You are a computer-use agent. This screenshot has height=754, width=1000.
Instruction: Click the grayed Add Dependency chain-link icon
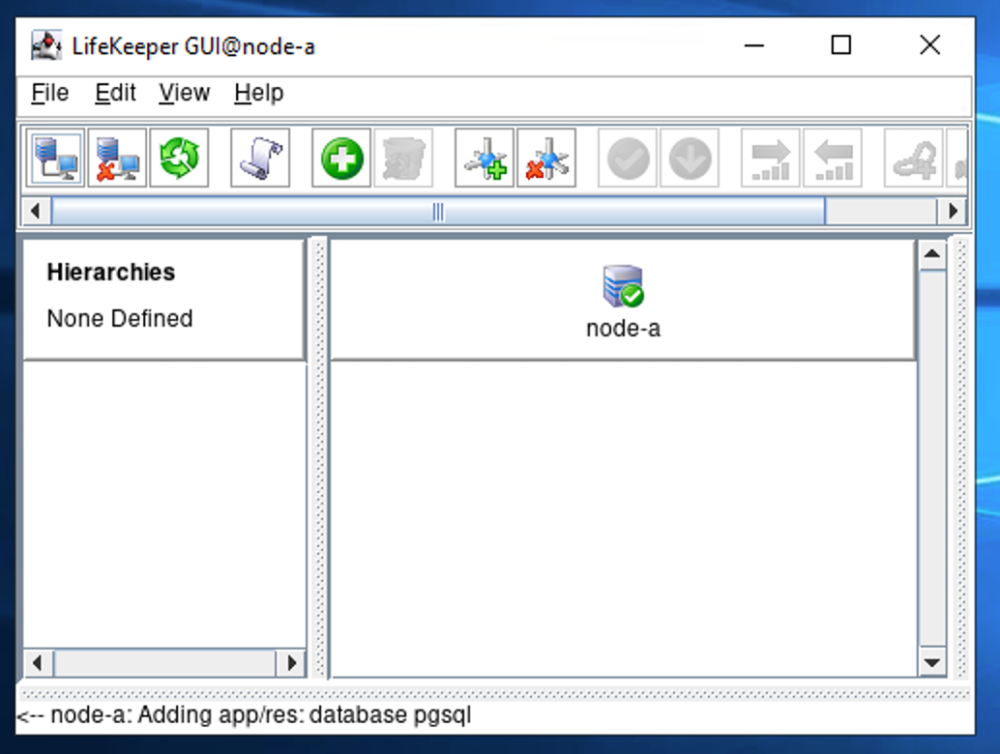913,158
